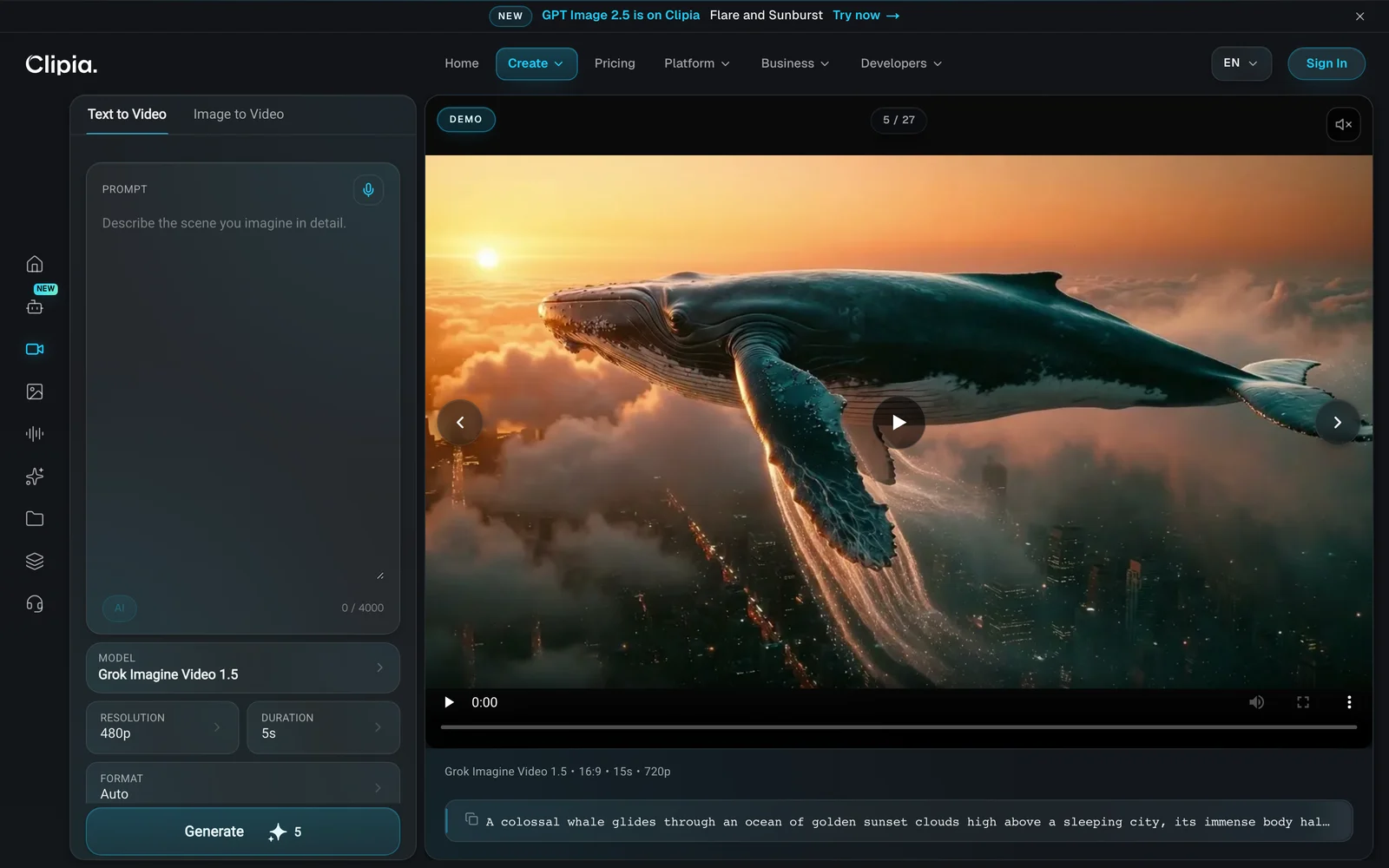Click the Generate button

(x=243, y=832)
